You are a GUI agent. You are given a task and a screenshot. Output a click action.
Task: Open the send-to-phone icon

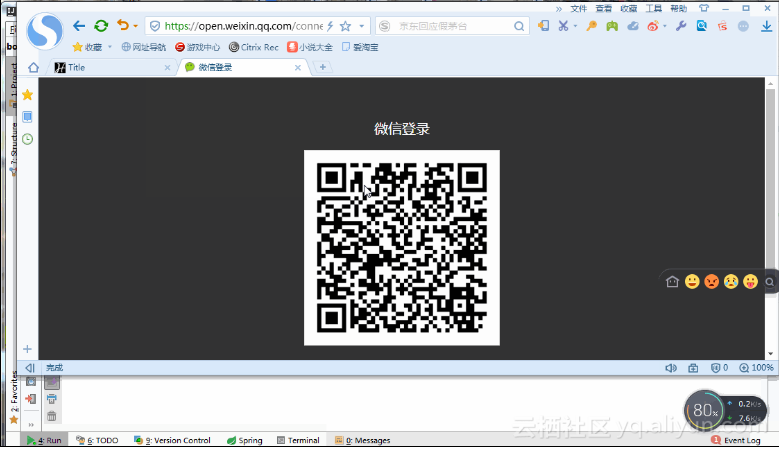click(x=544, y=25)
